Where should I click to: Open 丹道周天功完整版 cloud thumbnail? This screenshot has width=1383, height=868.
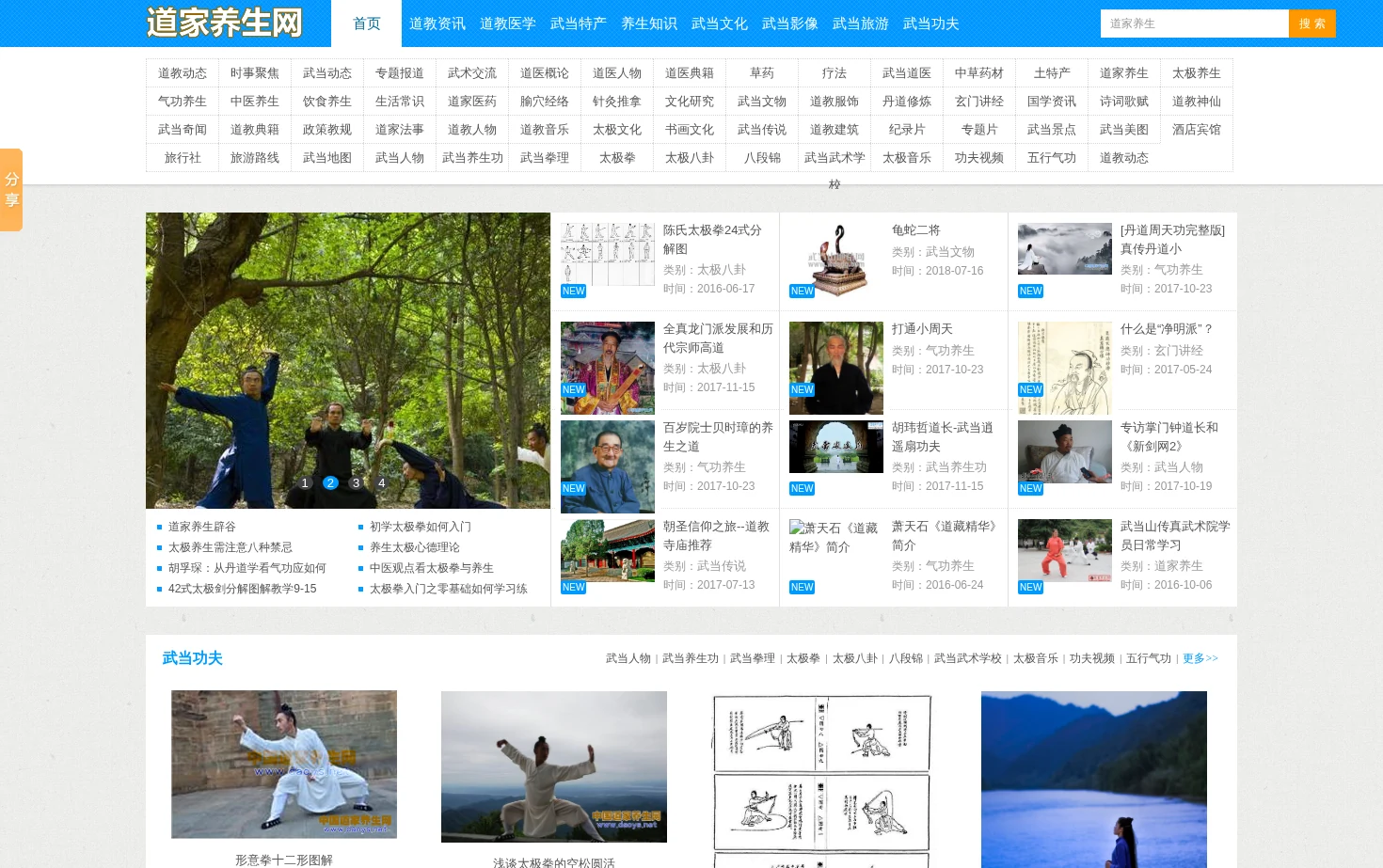coord(1065,248)
